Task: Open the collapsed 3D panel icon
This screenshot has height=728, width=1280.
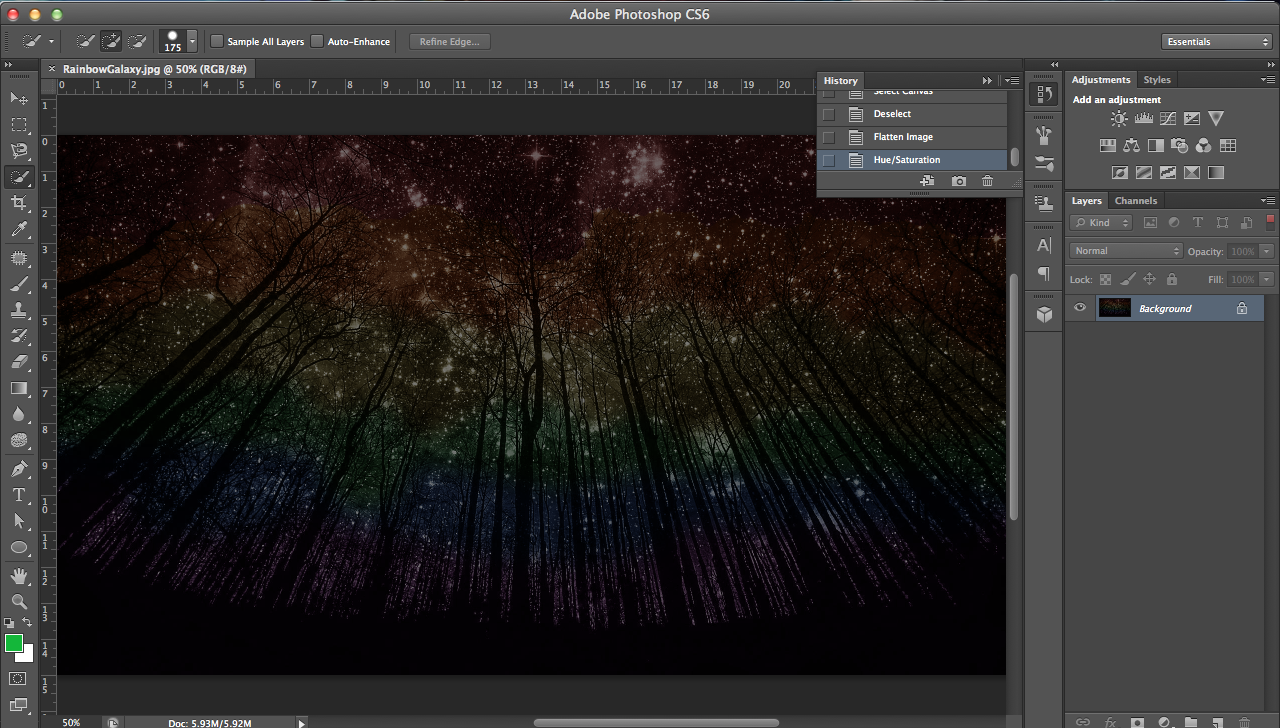Action: (x=1044, y=314)
